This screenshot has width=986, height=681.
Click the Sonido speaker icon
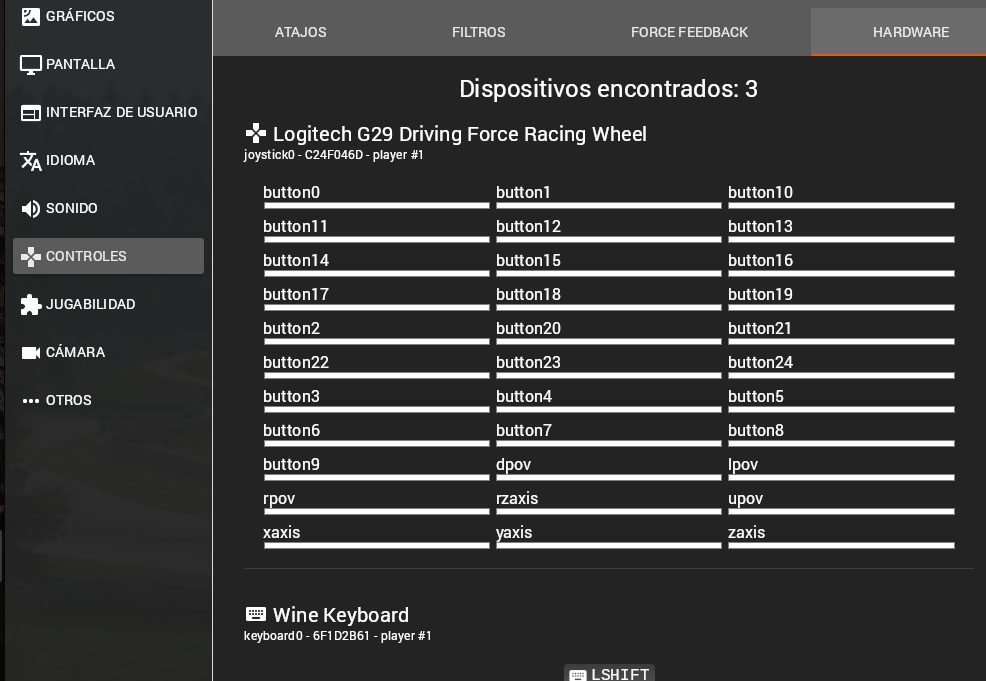[30, 208]
